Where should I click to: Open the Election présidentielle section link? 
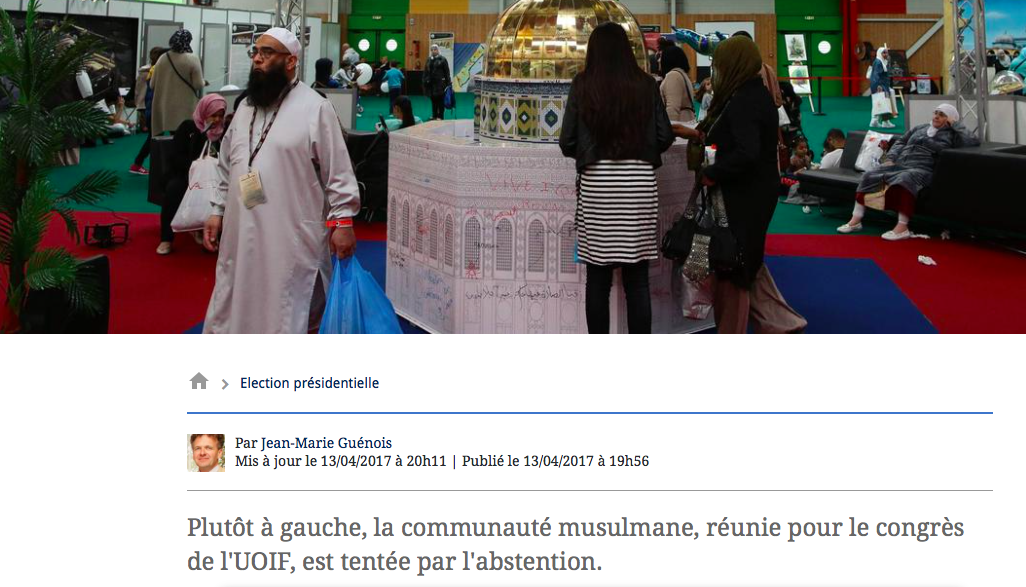pos(310,383)
